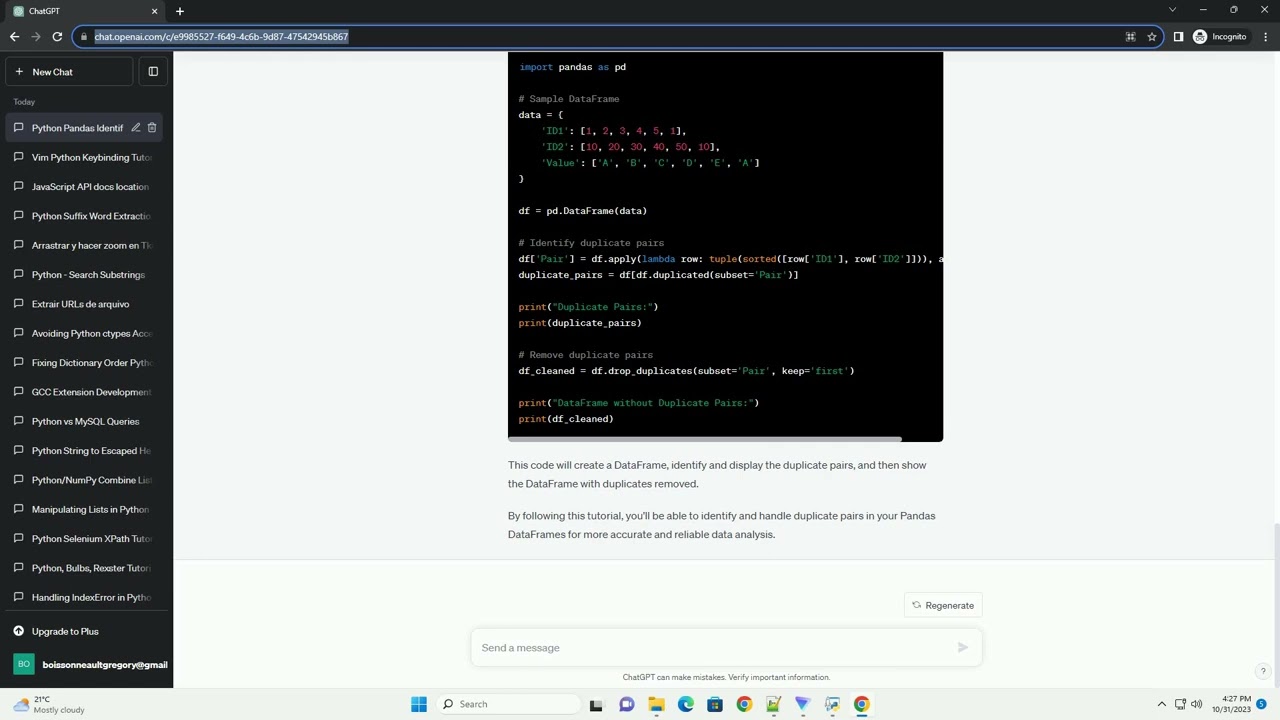Click the Incognito profile indicator

click(1220, 37)
